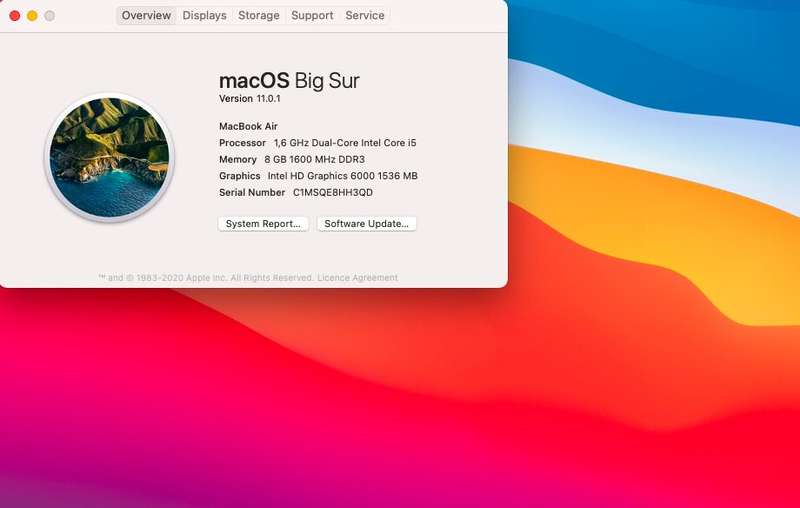
Task: Click the Memory label
Action: [x=238, y=159]
